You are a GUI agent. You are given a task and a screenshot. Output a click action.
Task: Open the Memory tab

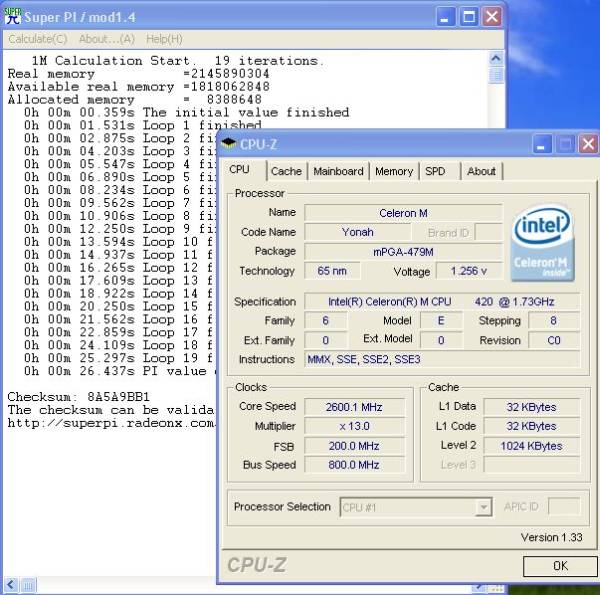pos(394,171)
